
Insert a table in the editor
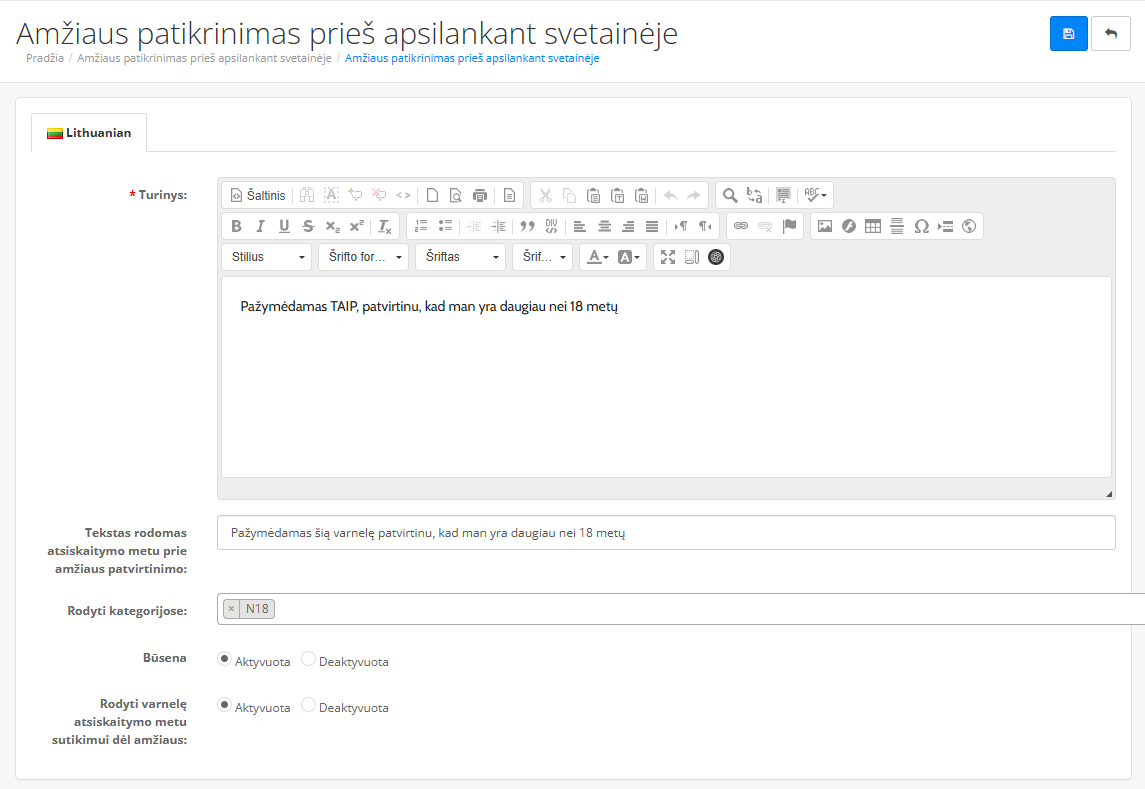coord(873,226)
